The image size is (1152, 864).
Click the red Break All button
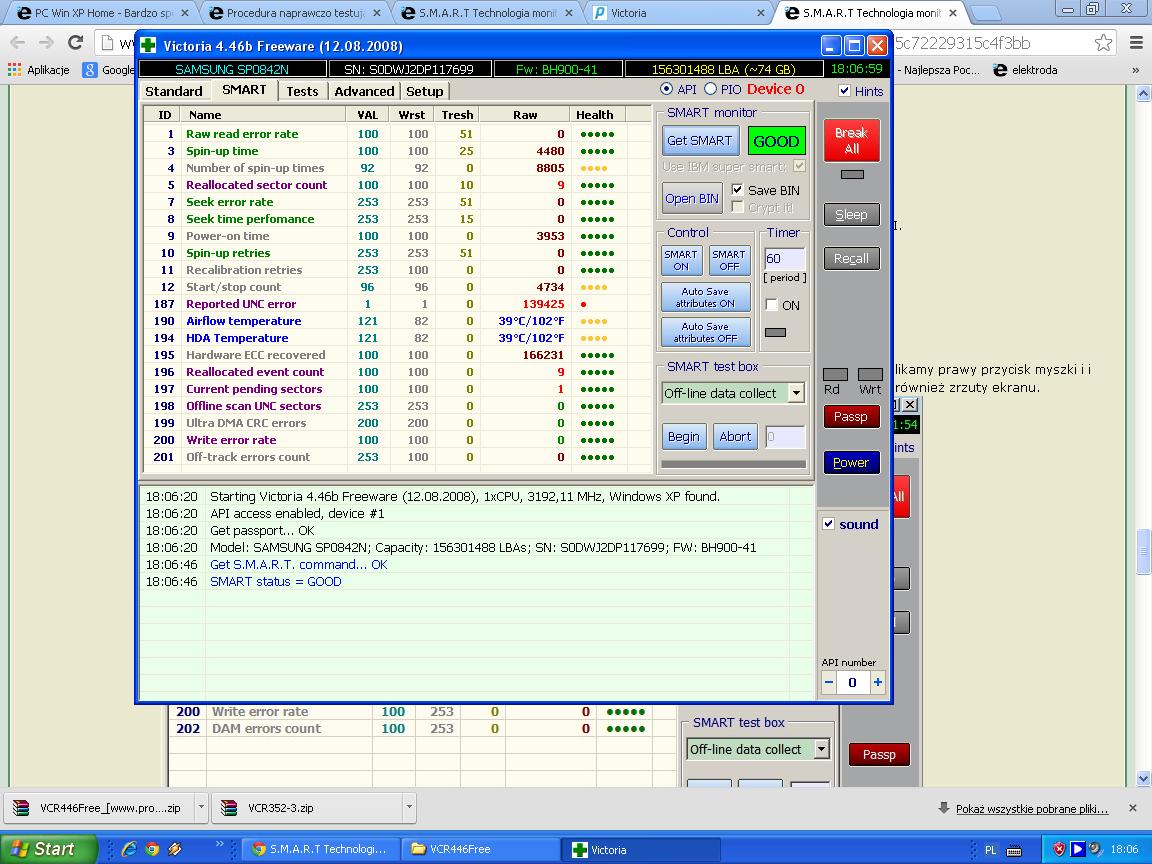pos(852,140)
